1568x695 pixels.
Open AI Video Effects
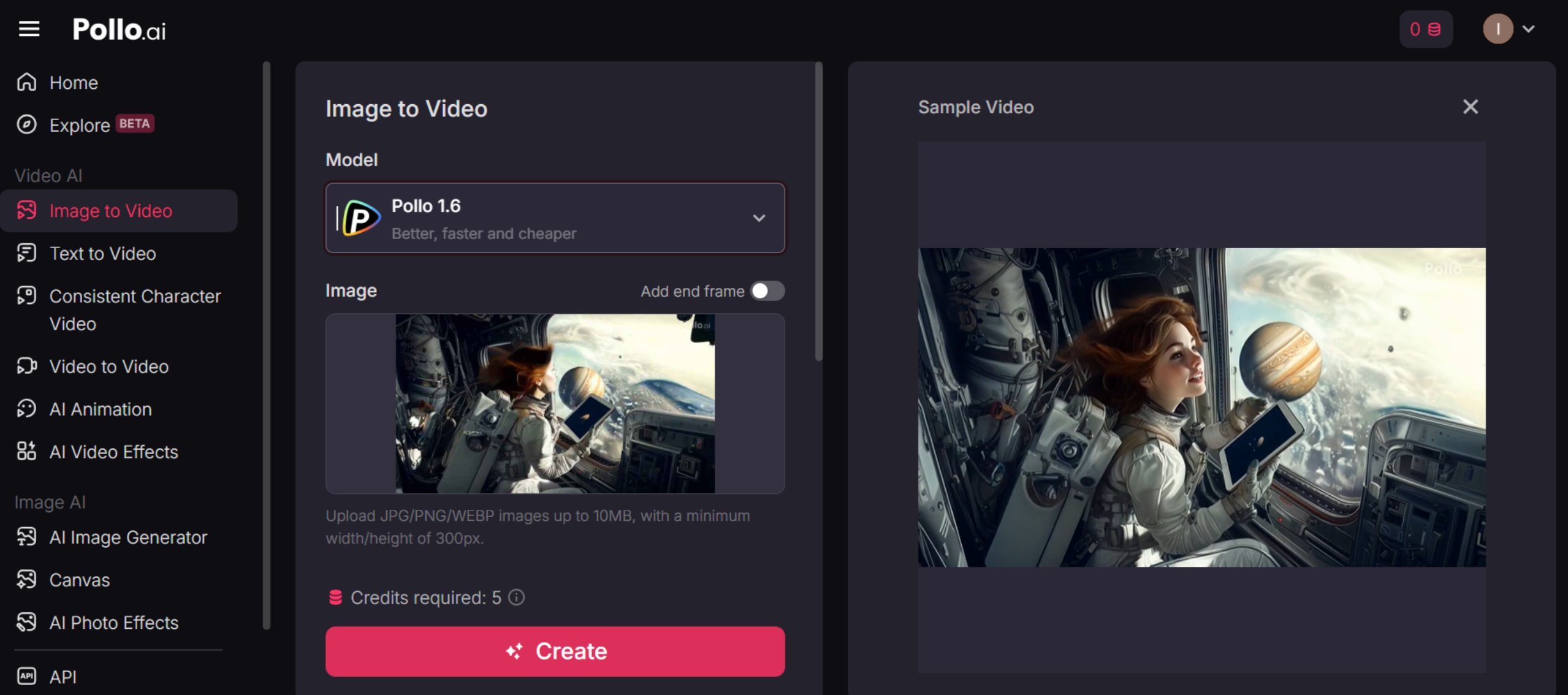point(113,452)
